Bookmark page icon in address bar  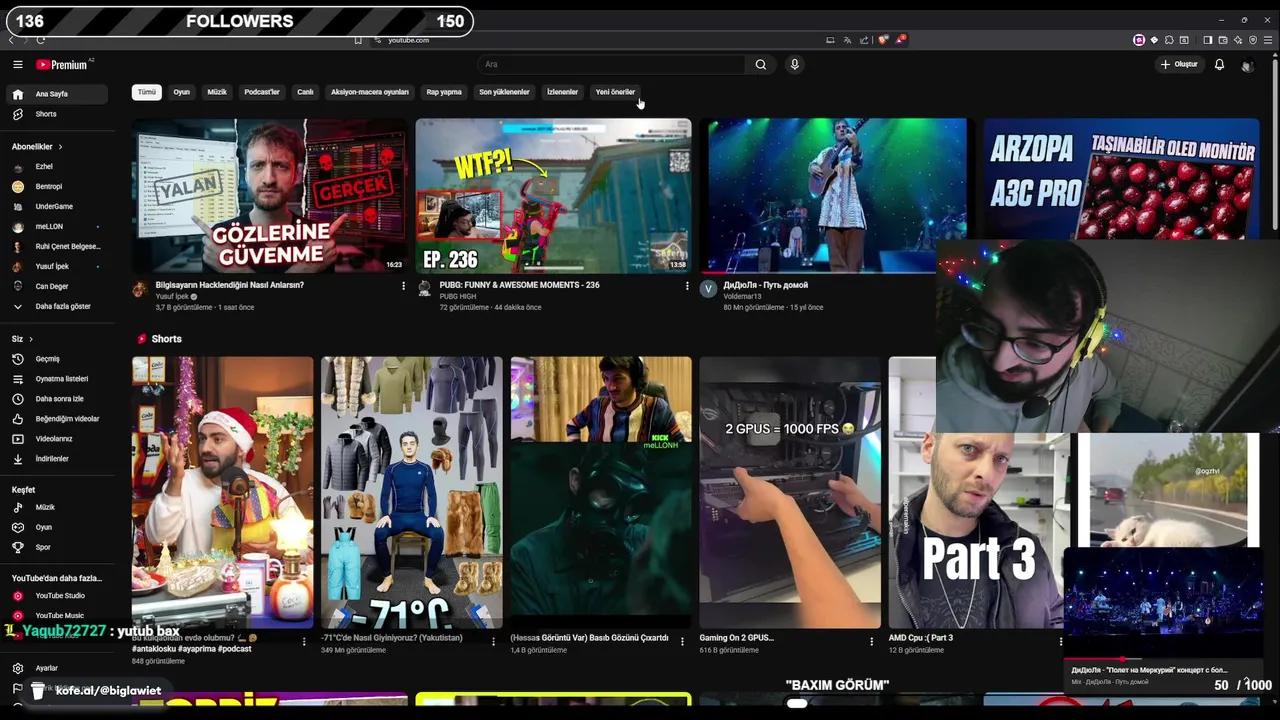pos(358,40)
